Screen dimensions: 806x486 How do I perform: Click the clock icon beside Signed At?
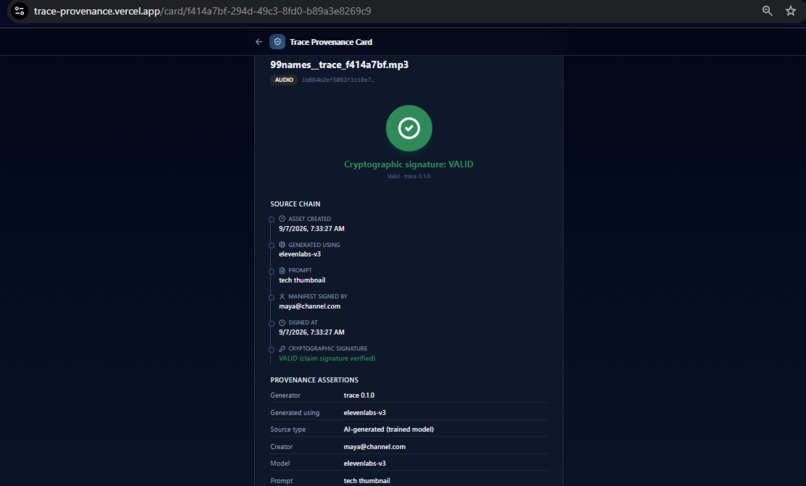[282, 322]
